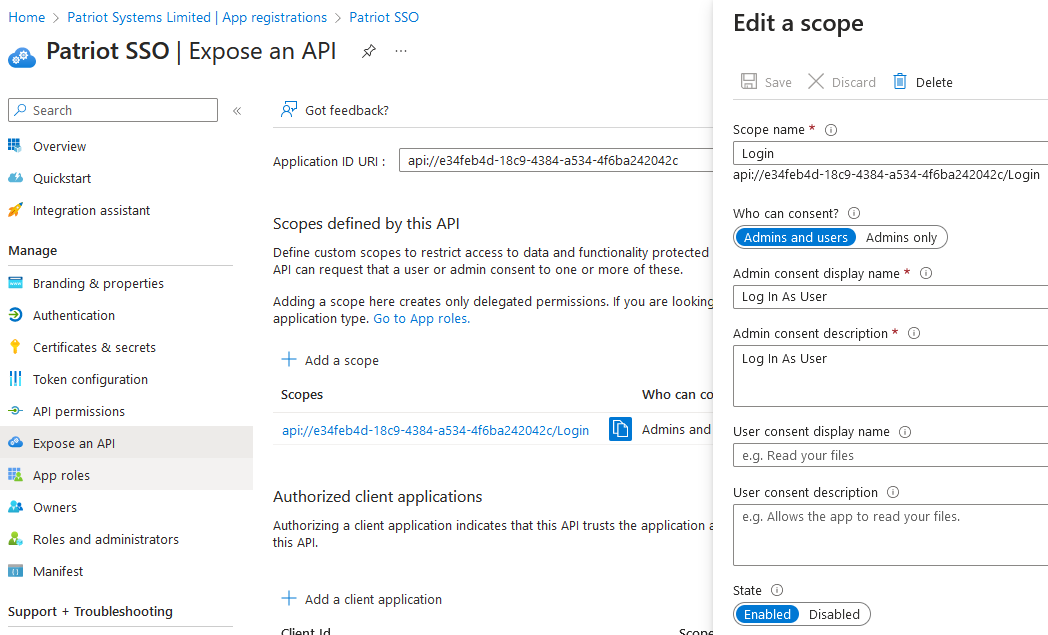
Task: Edit the Admin consent description box
Action: 890,376
